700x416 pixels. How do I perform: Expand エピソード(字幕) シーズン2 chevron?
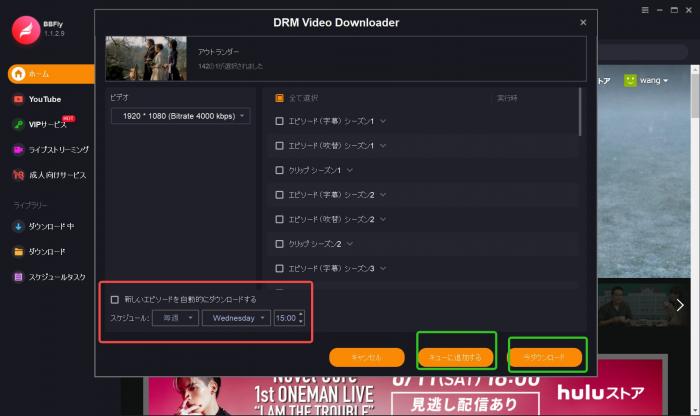pos(383,195)
